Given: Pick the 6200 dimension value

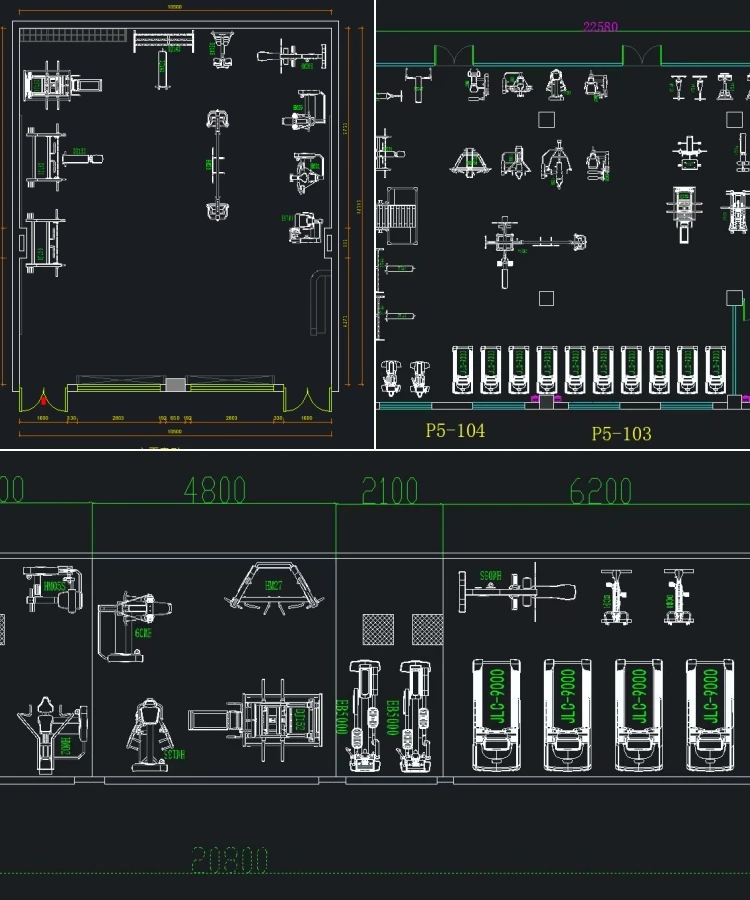Looking at the screenshot, I should [600, 491].
